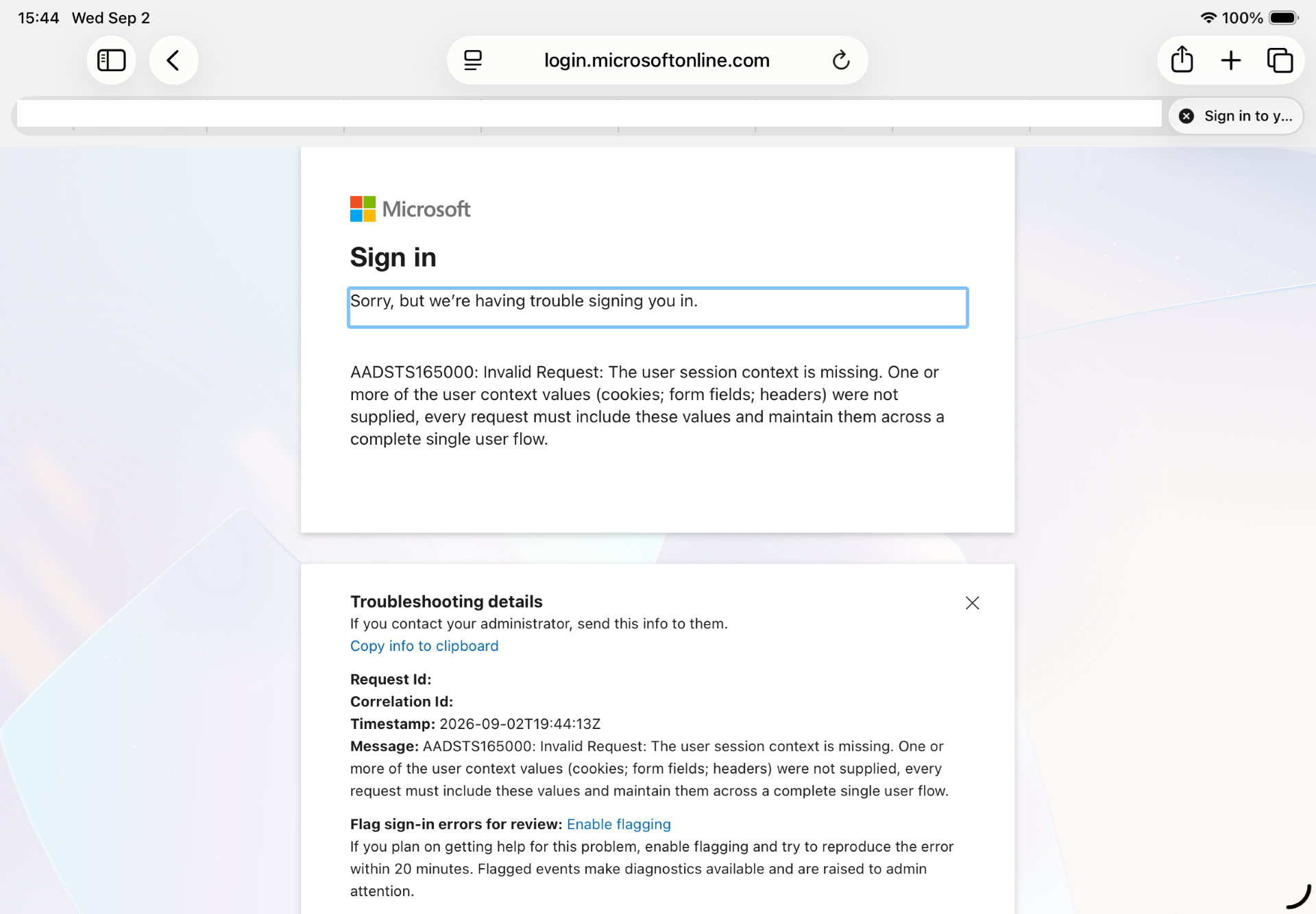Click the battery indicator

[1284, 18]
